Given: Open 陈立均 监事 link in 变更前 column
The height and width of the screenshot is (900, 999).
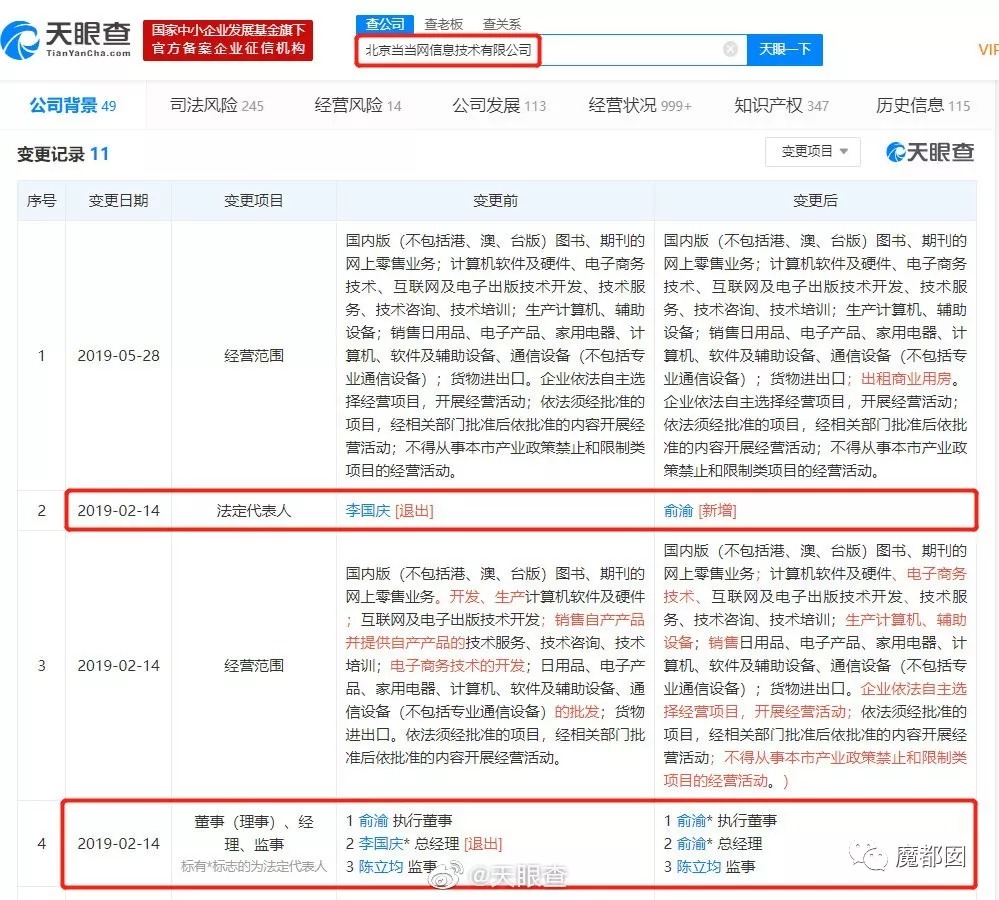Looking at the screenshot, I should pyautogui.click(x=380, y=866).
